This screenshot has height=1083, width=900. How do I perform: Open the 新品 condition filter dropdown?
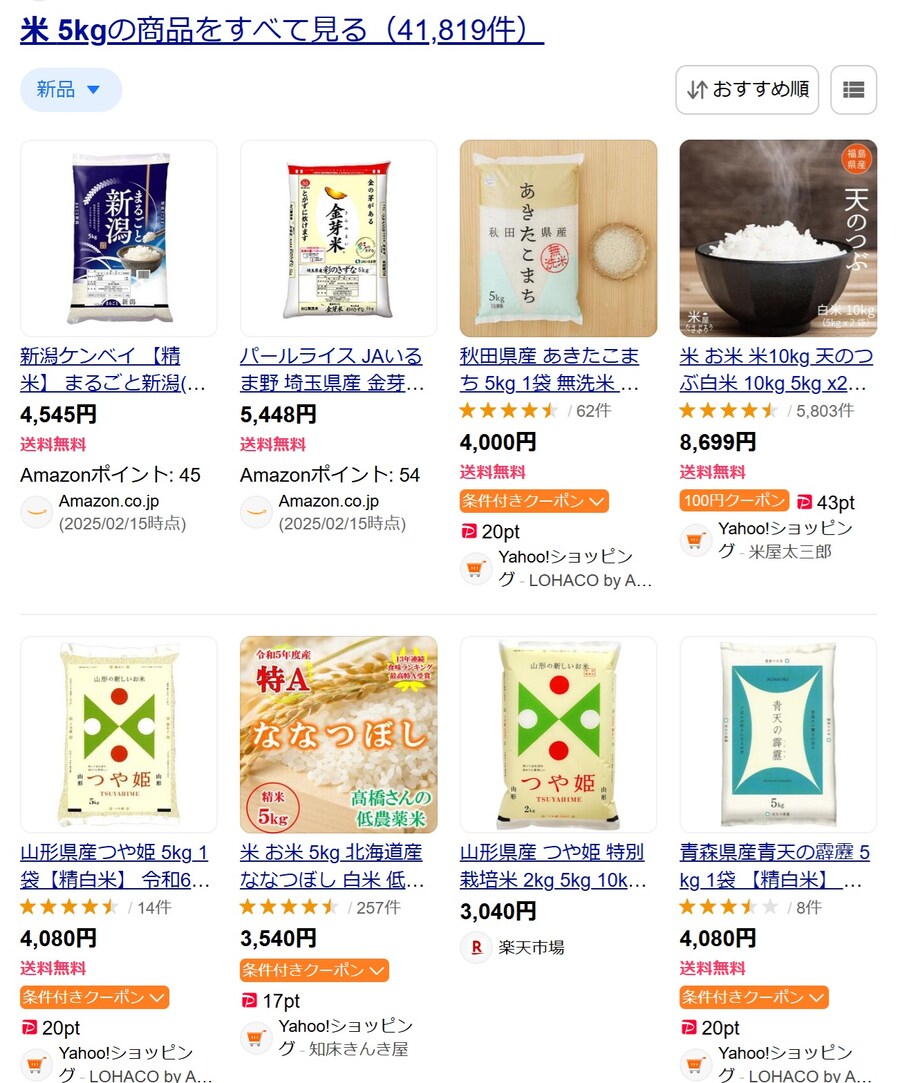click(x=70, y=90)
